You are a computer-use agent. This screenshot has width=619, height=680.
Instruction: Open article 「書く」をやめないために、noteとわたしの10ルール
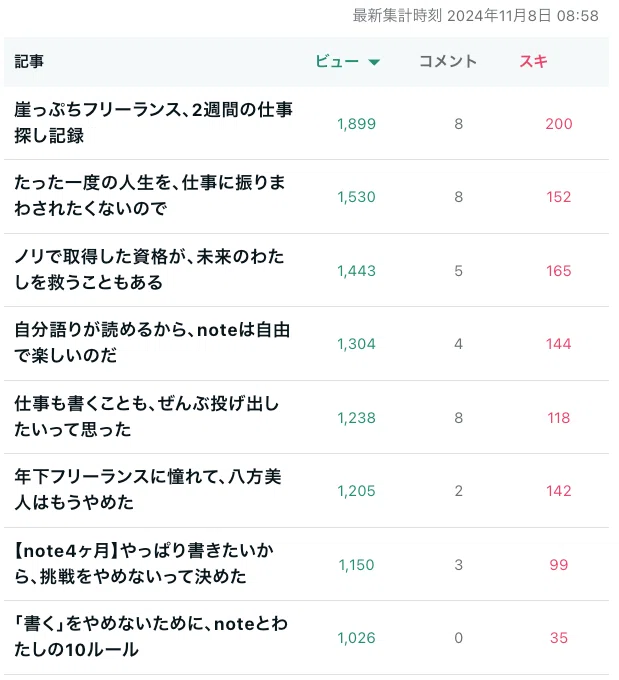(152, 639)
